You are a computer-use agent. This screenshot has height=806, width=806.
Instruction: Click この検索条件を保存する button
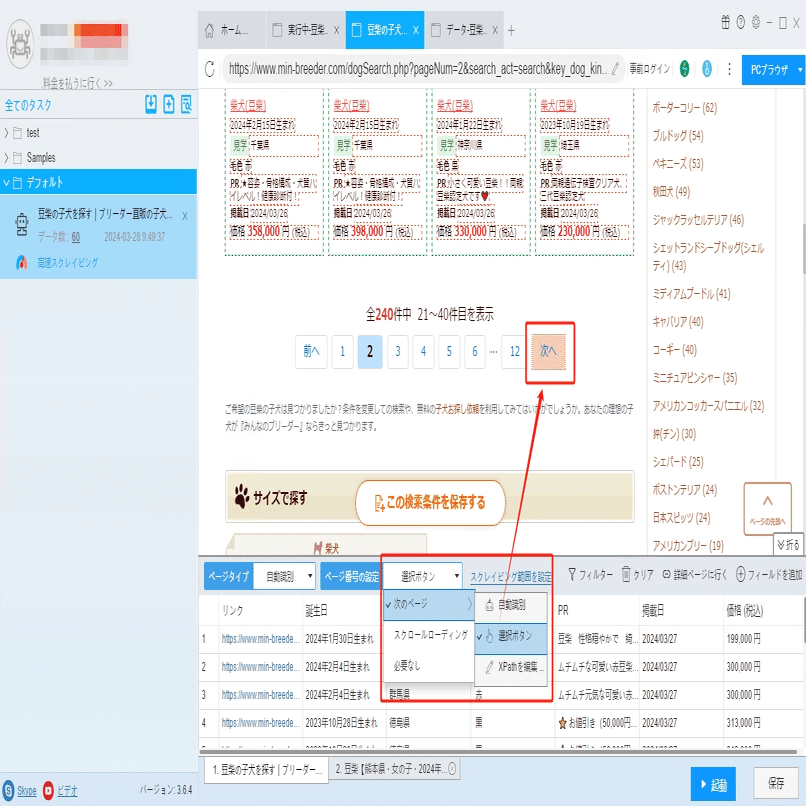(x=430, y=503)
